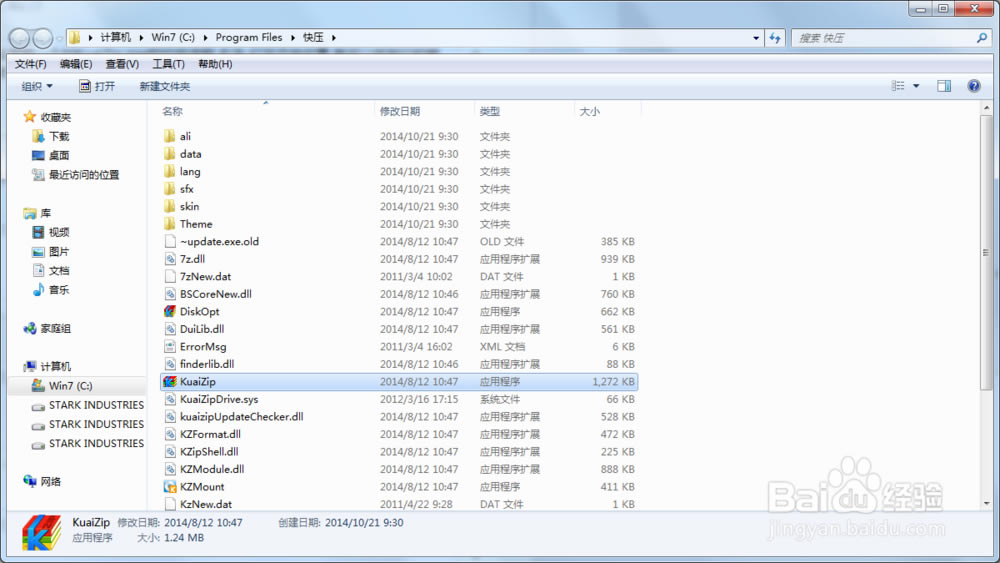
Task: Open 音乐 library in sidebar
Action: coord(51,289)
